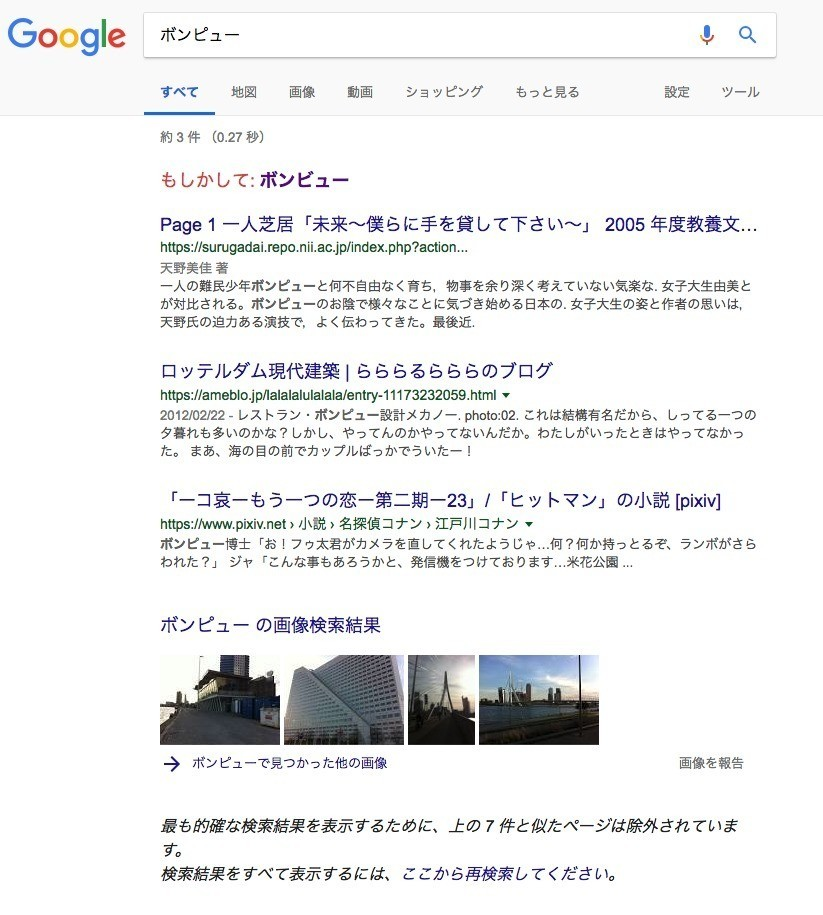Viewport: 823px width, 915px height.
Task: Open the ツール menu
Action: click(x=740, y=92)
